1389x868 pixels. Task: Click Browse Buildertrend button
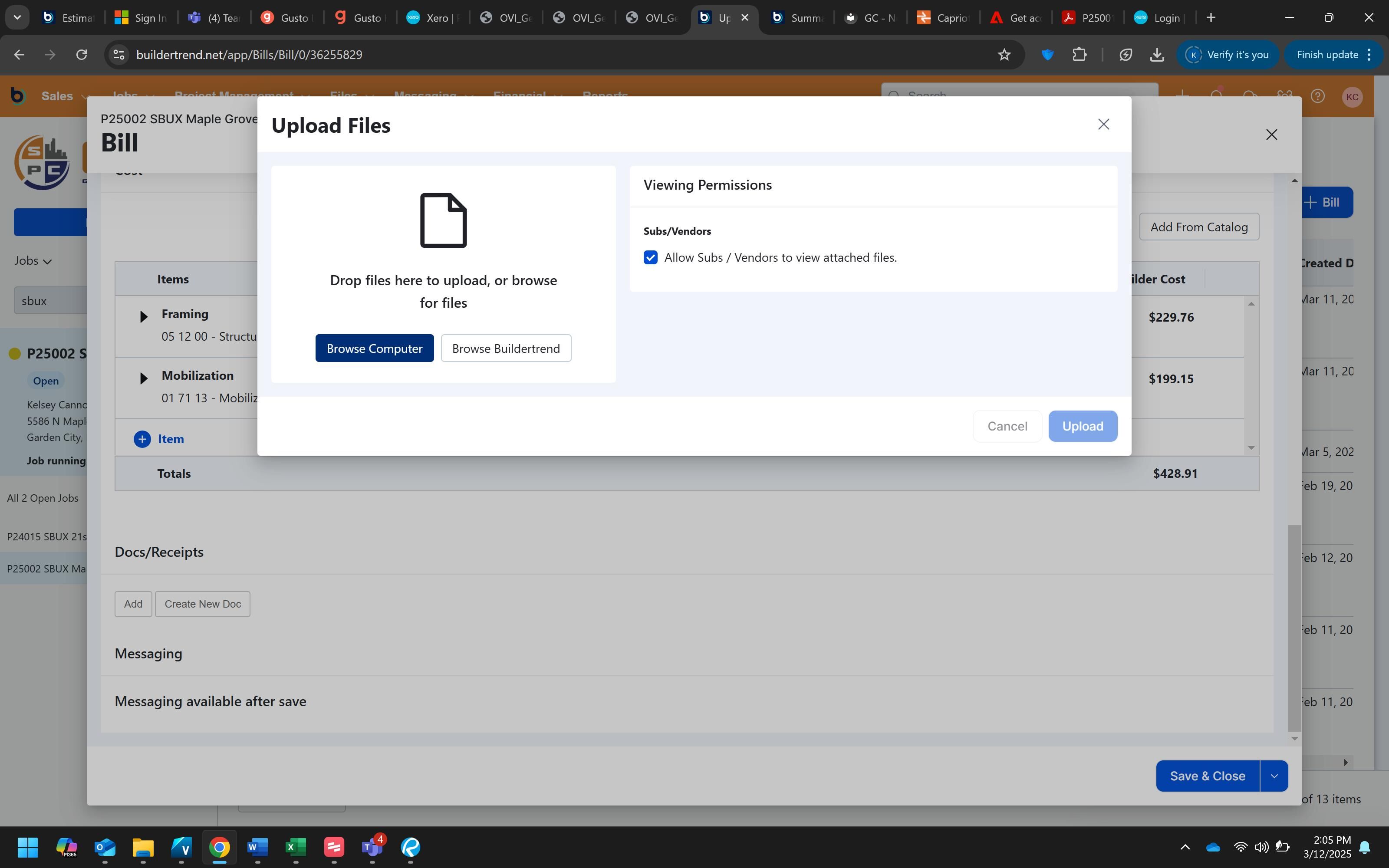click(505, 349)
